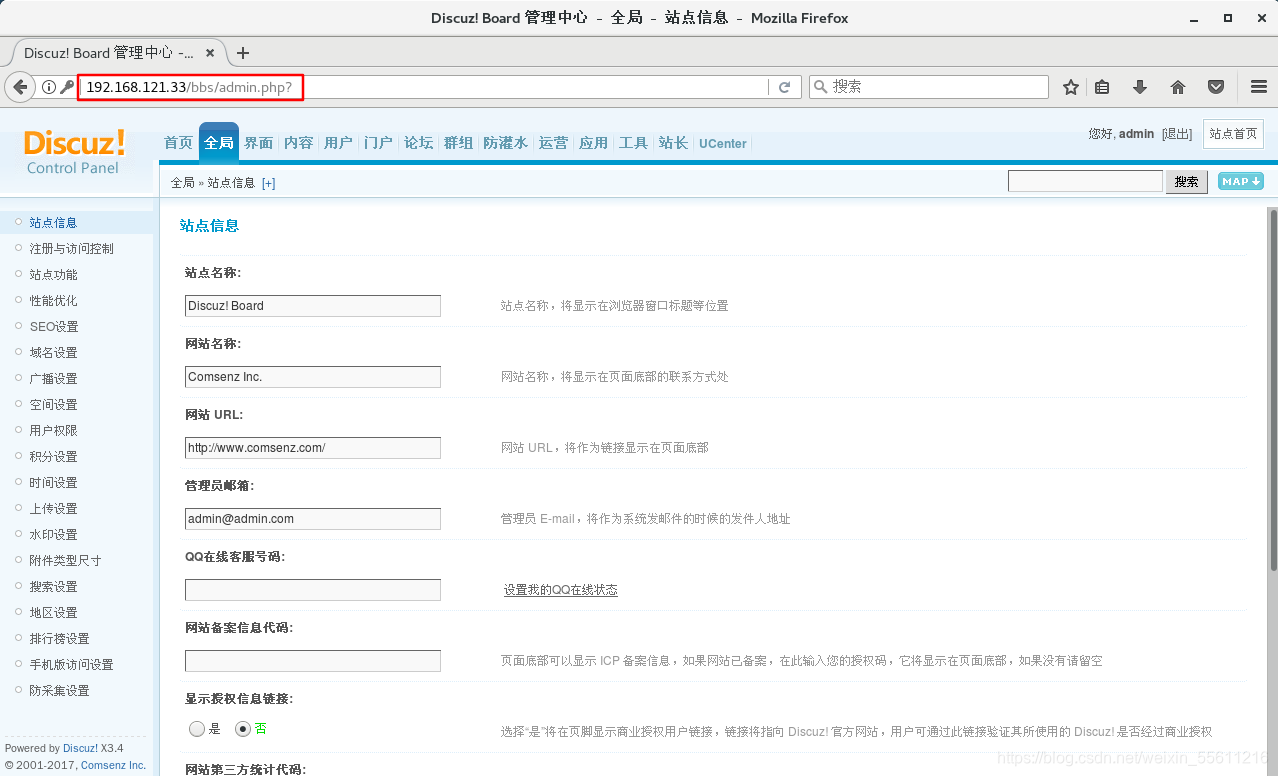Show bookmarks list icon in Firefox toolbar
The height and width of the screenshot is (776, 1278).
(x=1102, y=87)
